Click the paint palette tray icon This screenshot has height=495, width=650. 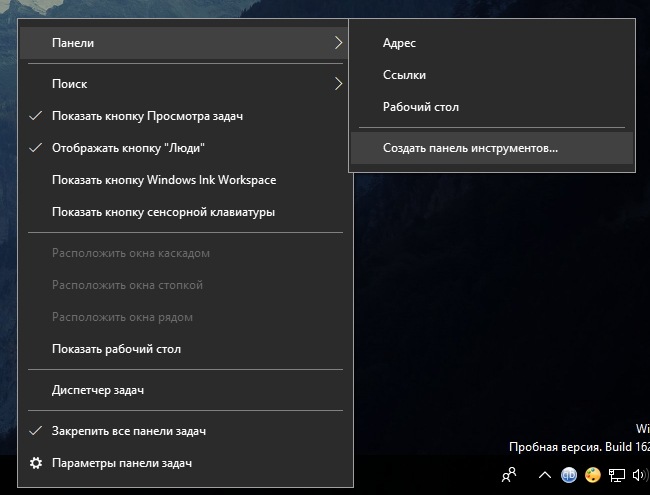click(x=592, y=475)
